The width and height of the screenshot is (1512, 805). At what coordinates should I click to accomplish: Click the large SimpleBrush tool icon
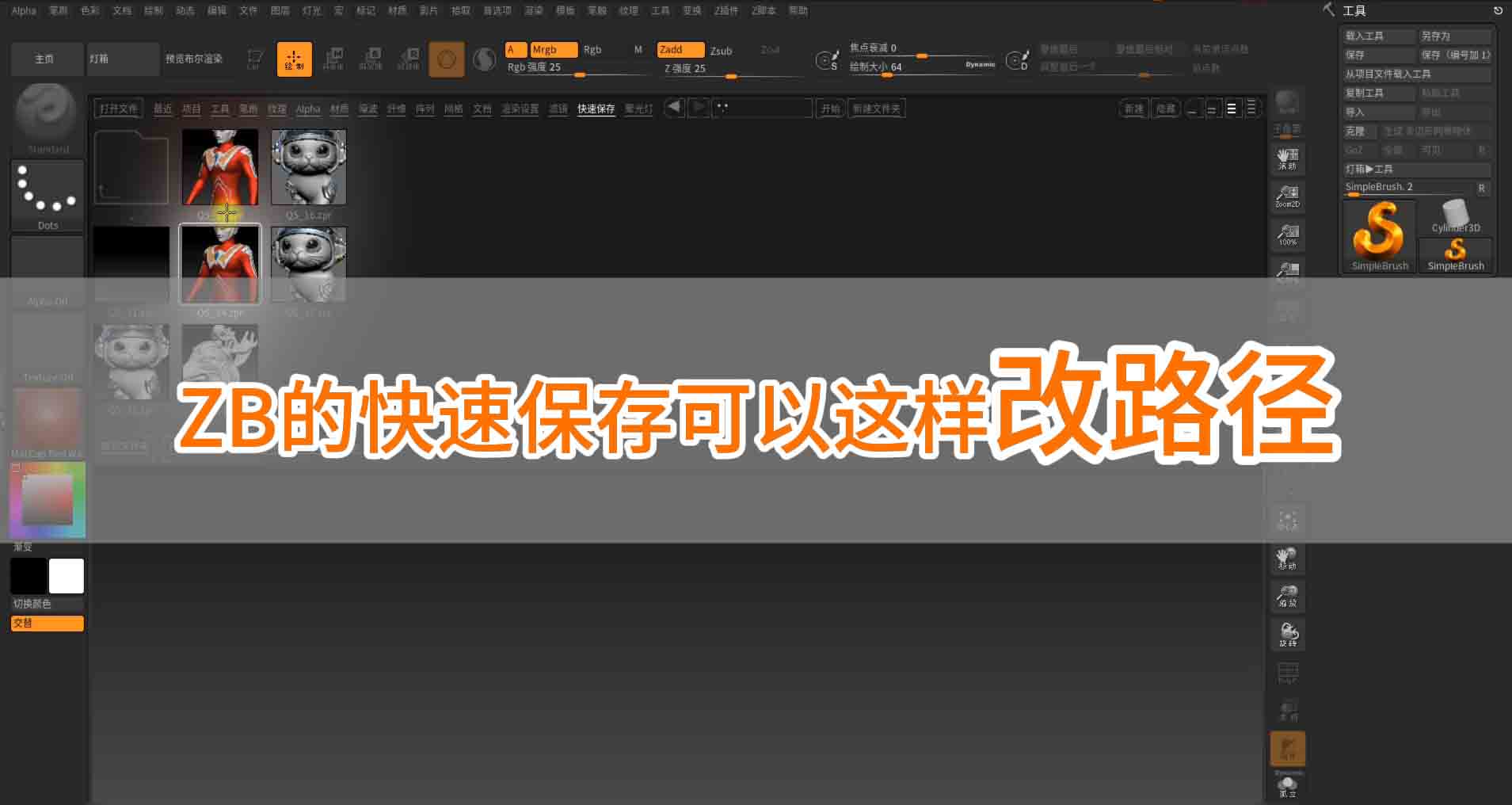[x=1379, y=235]
